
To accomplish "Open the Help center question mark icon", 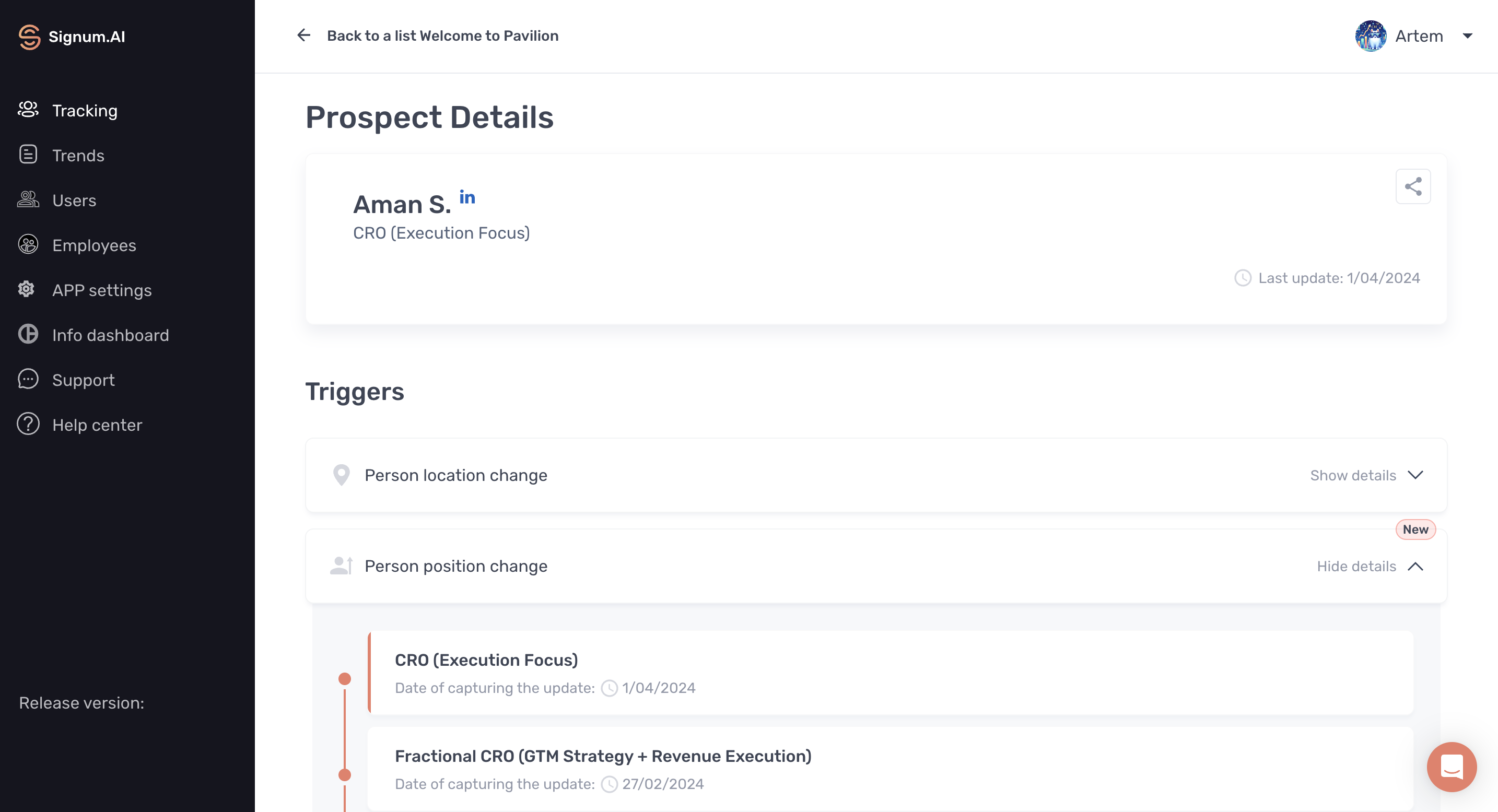I will tap(28, 423).
